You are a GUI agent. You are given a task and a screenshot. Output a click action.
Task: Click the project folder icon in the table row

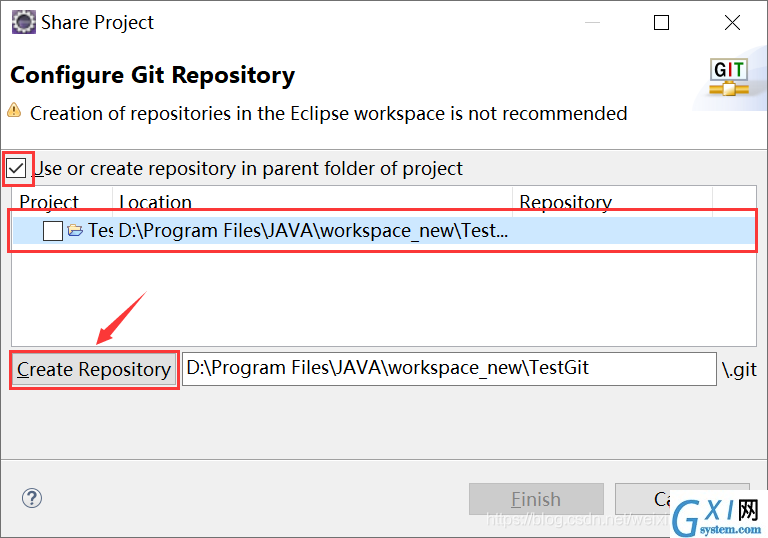coord(75,230)
